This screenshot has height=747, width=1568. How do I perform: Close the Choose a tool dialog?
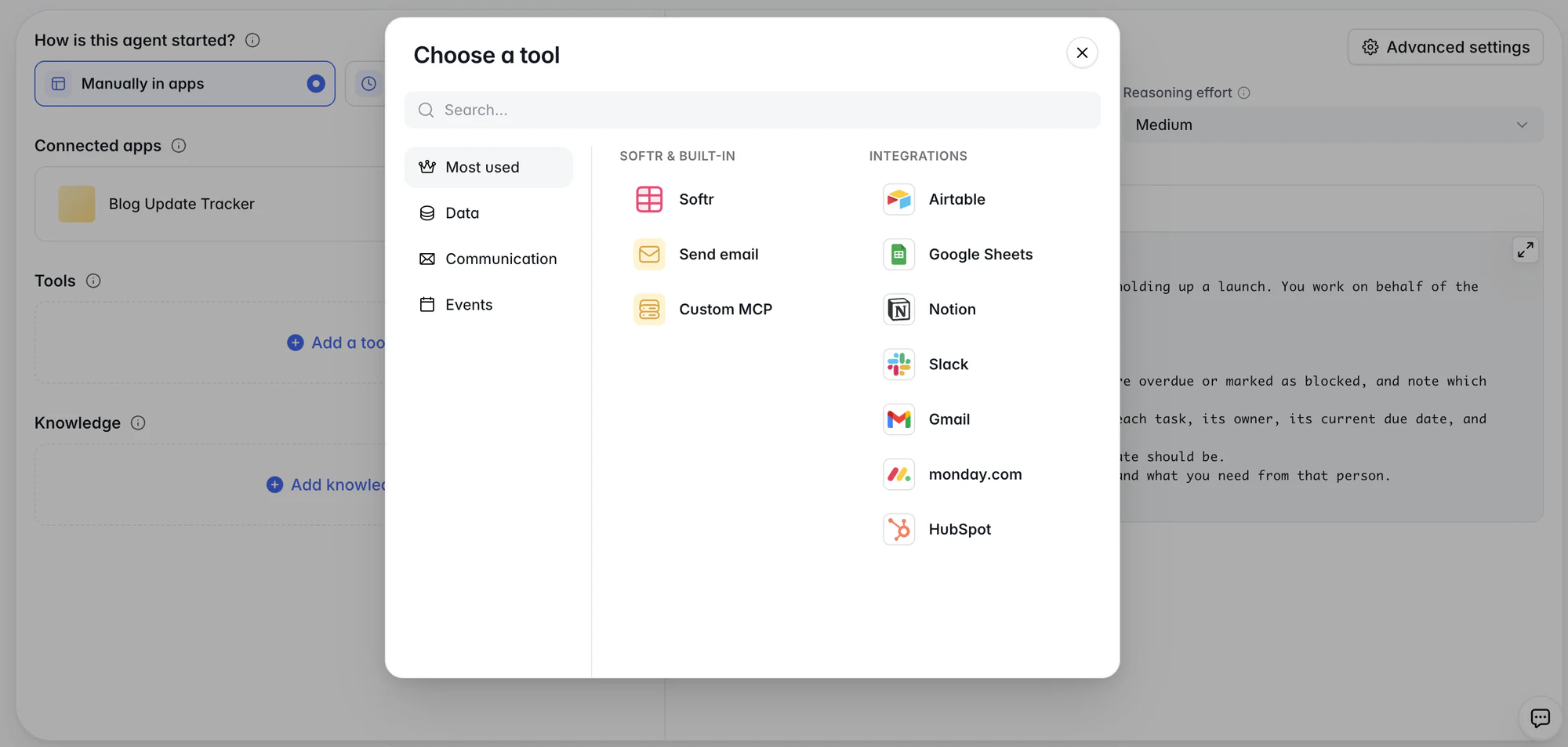point(1082,53)
